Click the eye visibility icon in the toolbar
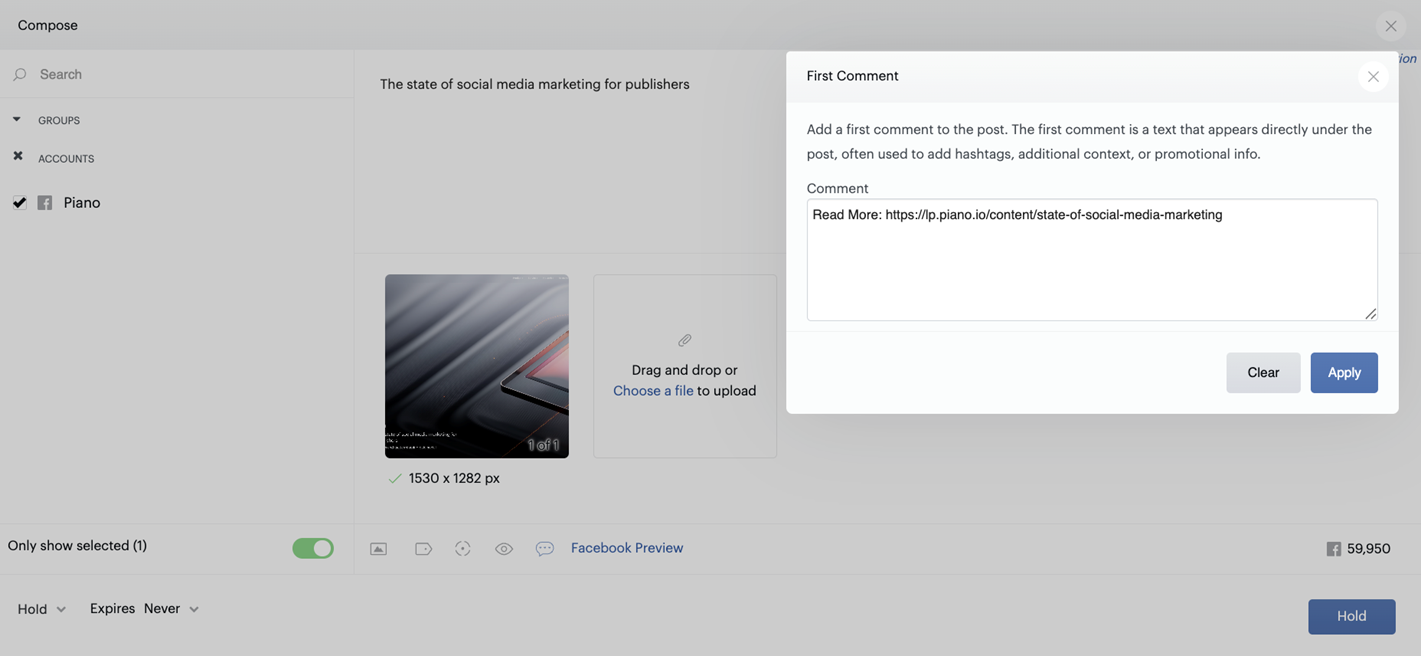Viewport: 1421px width, 656px height. (x=504, y=549)
